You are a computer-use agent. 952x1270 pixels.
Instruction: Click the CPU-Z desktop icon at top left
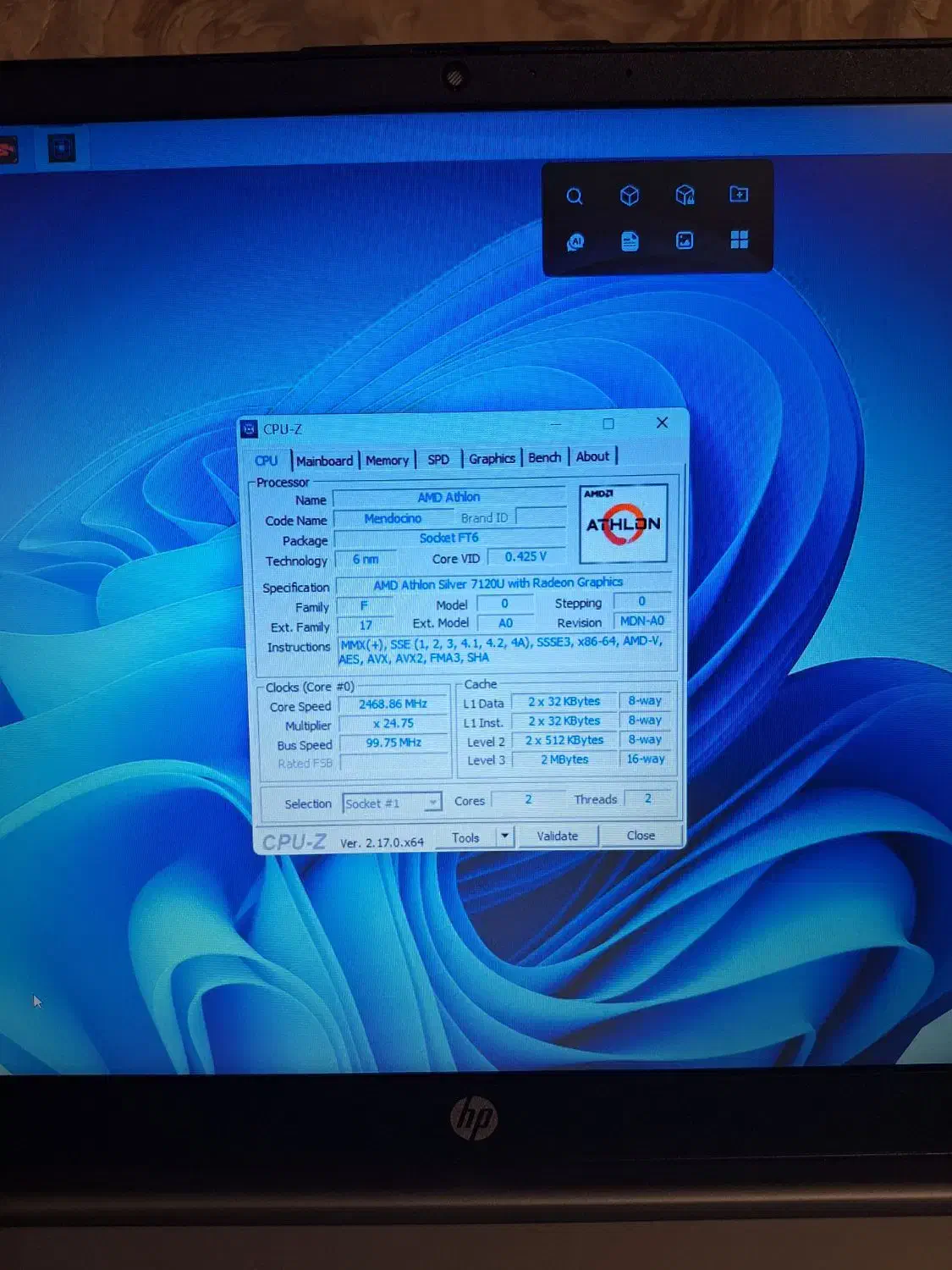pyautogui.click(x=61, y=149)
